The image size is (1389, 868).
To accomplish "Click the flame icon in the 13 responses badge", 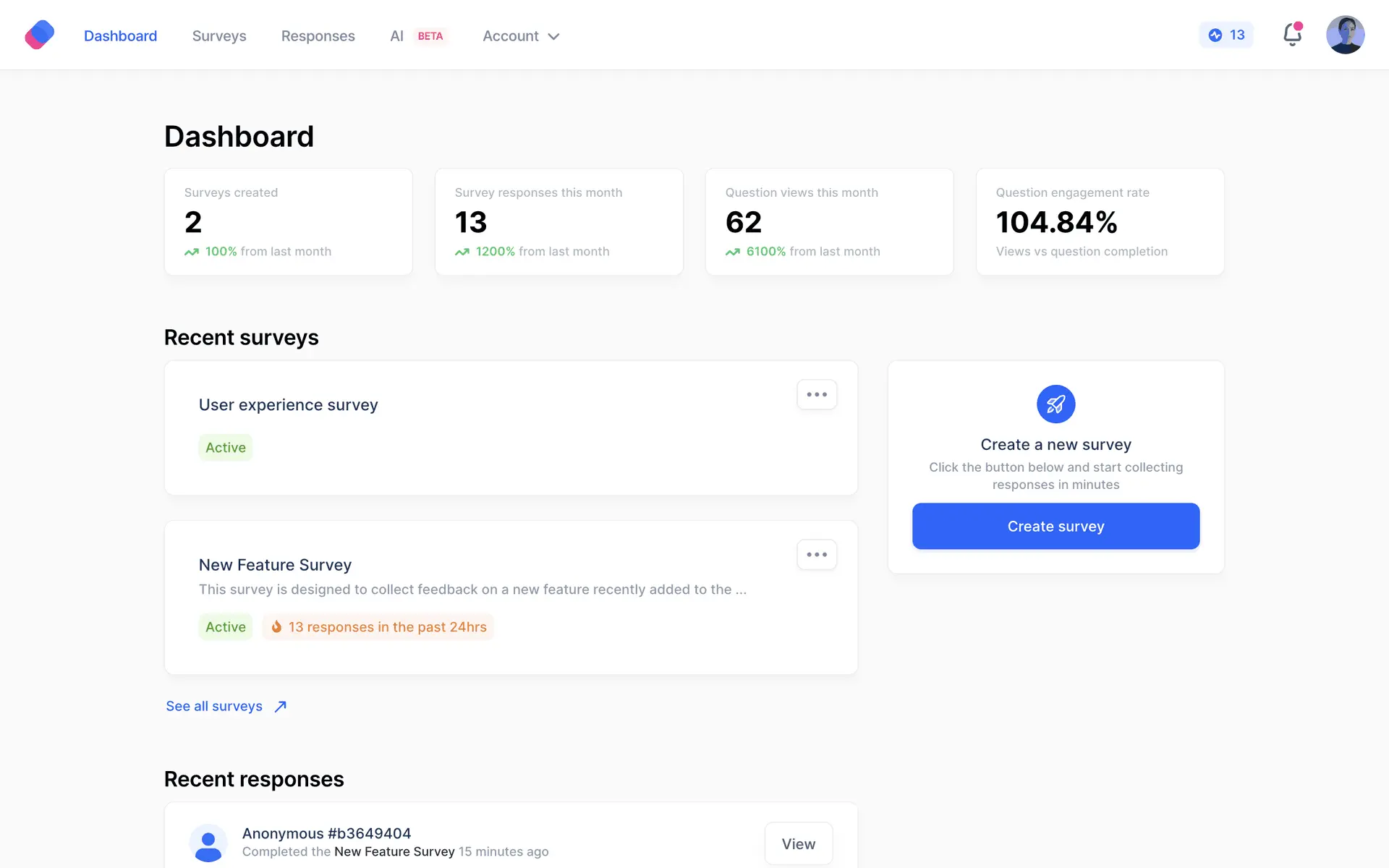I will point(276,627).
